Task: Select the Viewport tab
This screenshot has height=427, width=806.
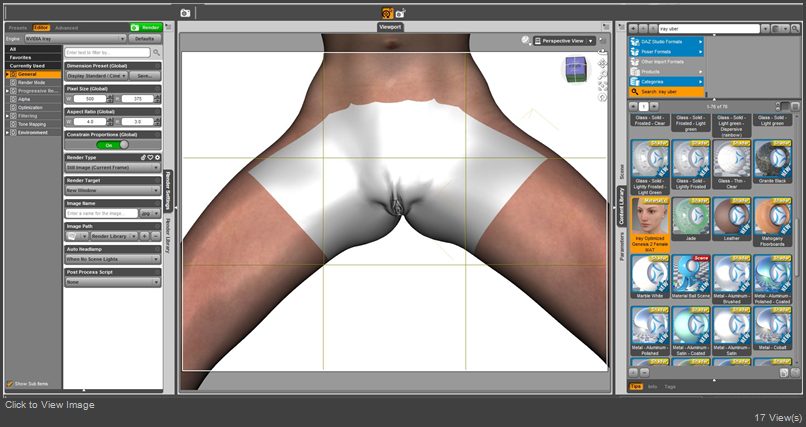Action: tap(390, 27)
